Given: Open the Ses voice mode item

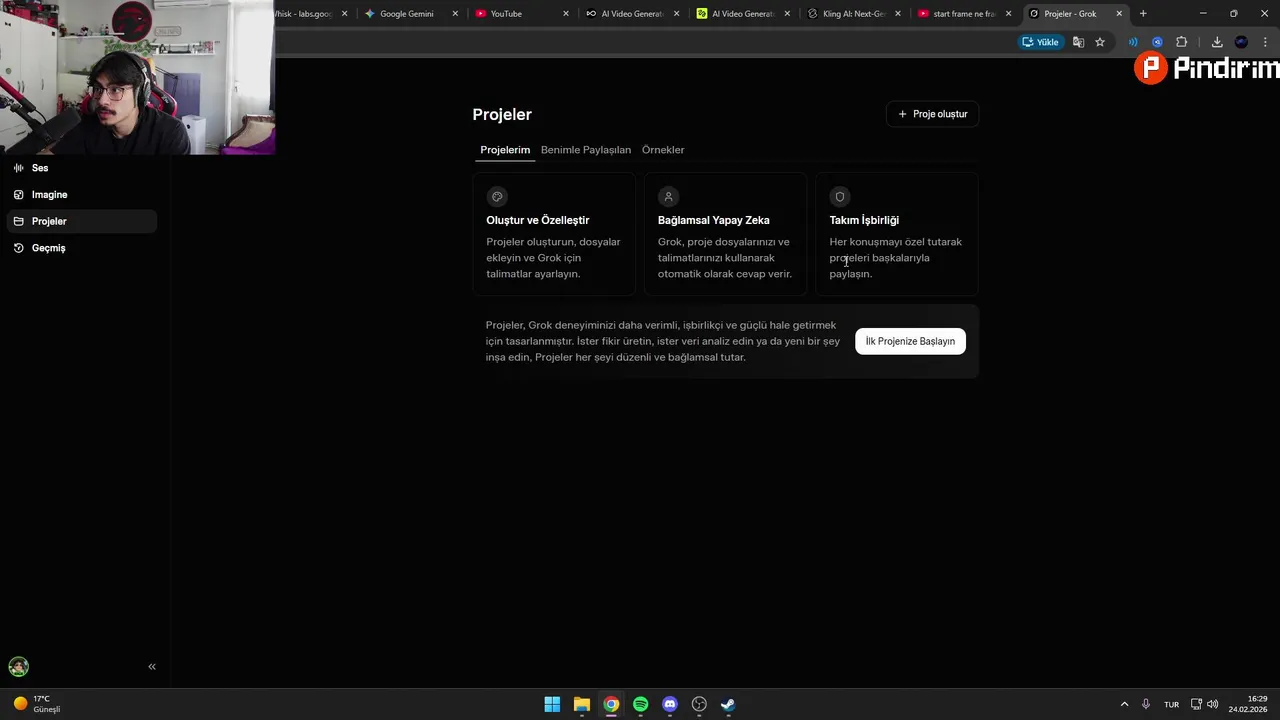Looking at the screenshot, I should pyautogui.click(x=80, y=168).
